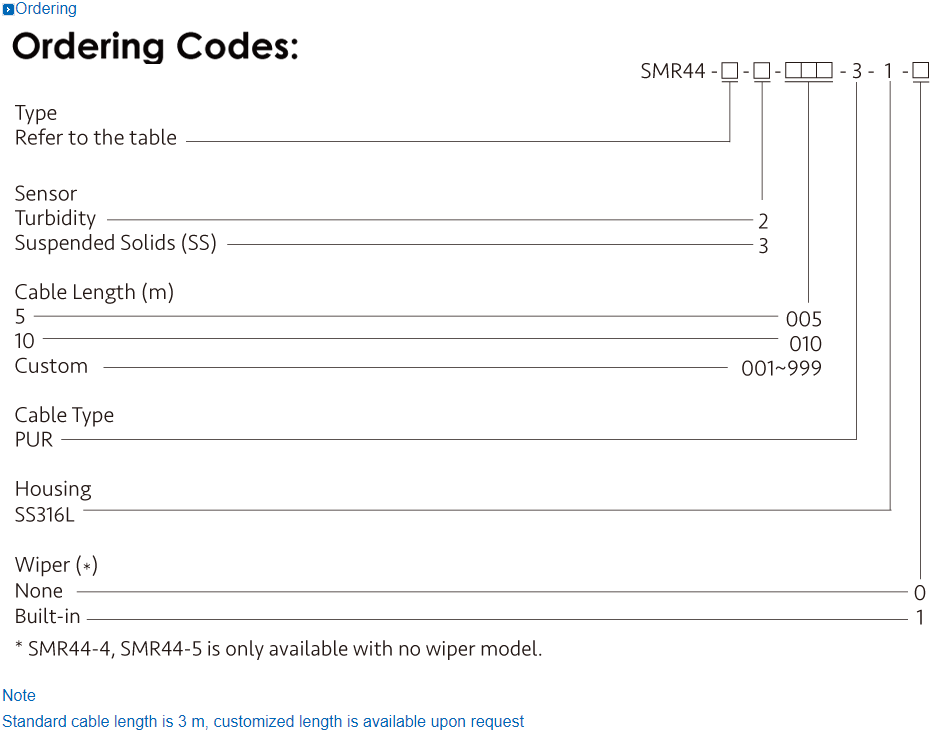
Task: Click the "Refer to the table" text
Action: (x=96, y=138)
